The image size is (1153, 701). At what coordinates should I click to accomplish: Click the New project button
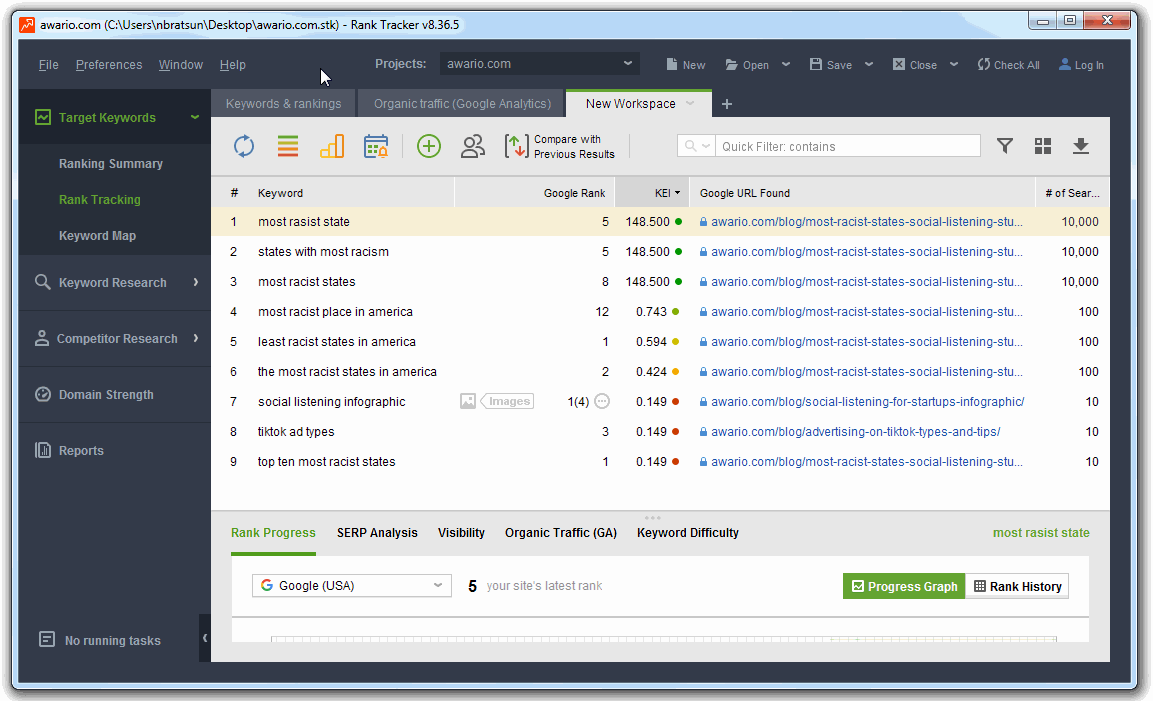[x=685, y=65]
